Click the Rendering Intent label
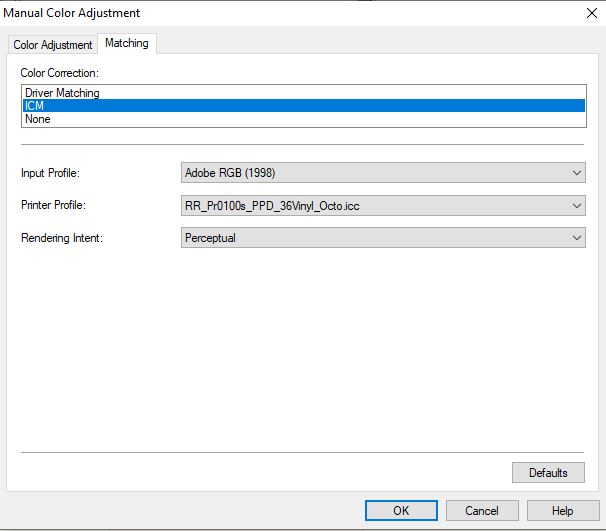The width and height of the screenshot is (606, 531). pos(60,238)
